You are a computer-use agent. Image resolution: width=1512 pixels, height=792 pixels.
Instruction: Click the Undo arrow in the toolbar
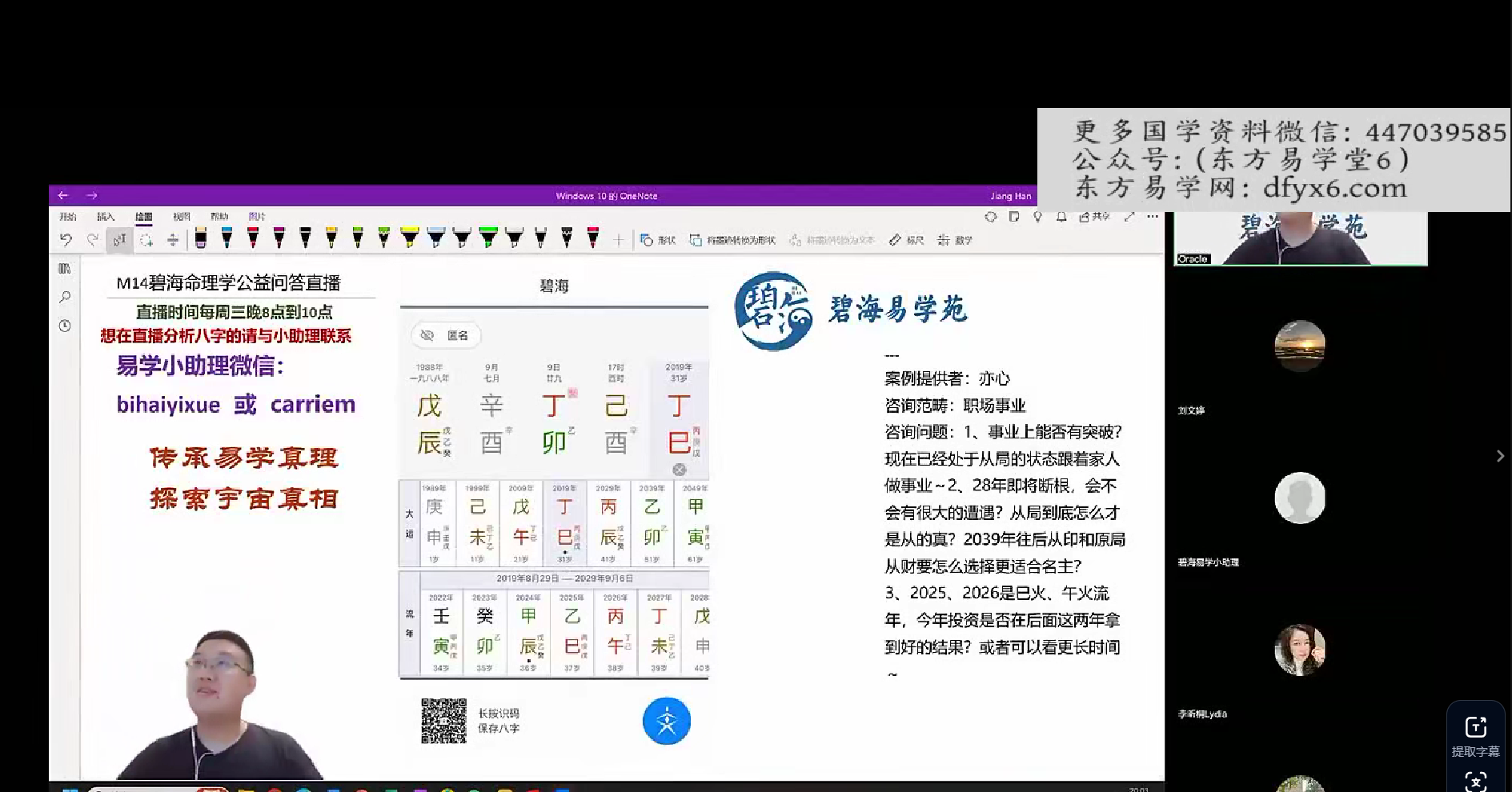click(x=66, y=239)
